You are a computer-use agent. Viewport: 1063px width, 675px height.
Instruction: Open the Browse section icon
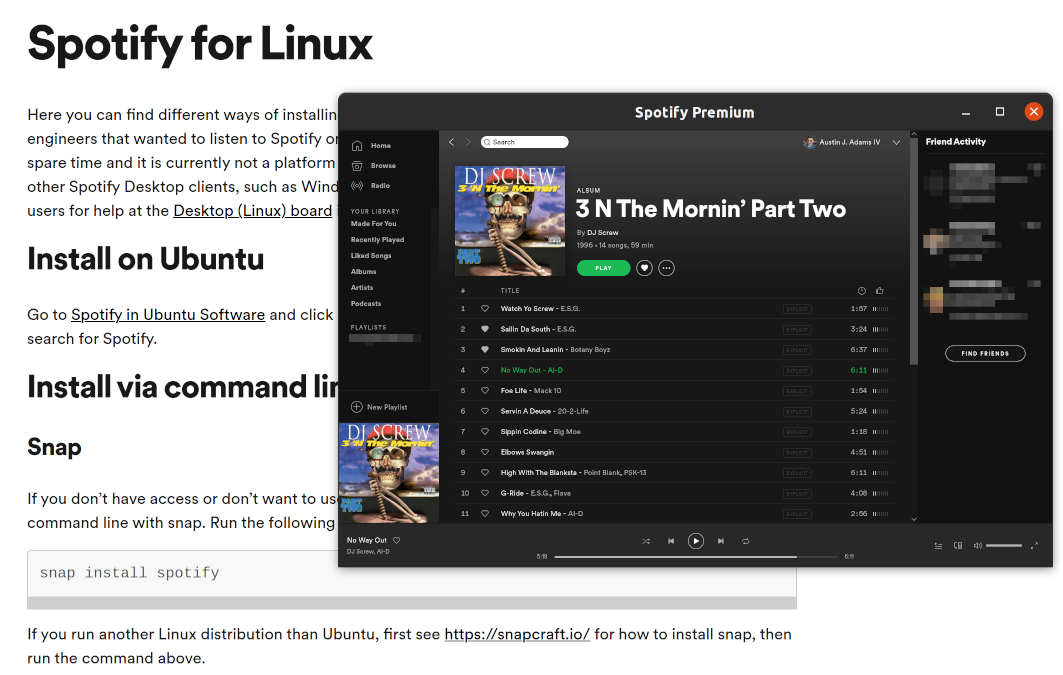click(357, 165)
